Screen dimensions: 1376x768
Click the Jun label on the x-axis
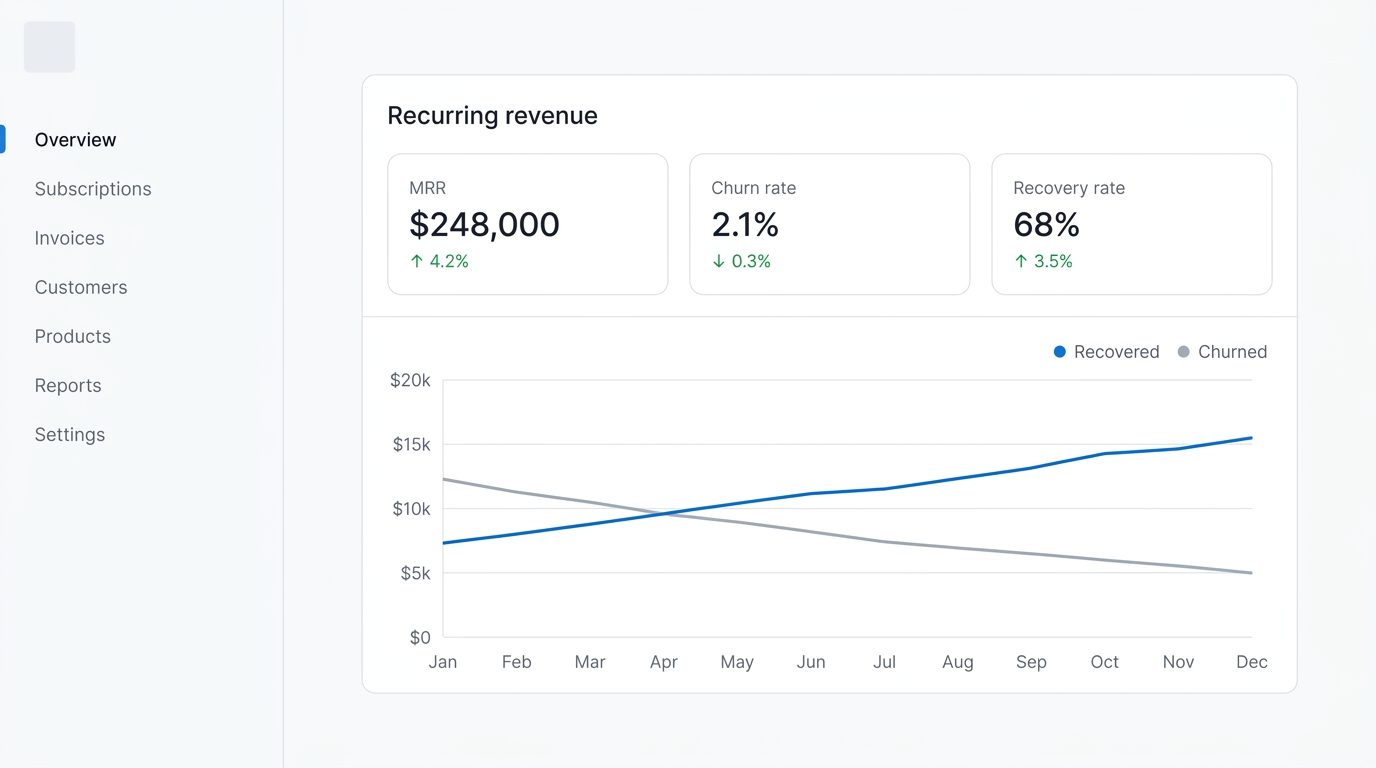811,662
